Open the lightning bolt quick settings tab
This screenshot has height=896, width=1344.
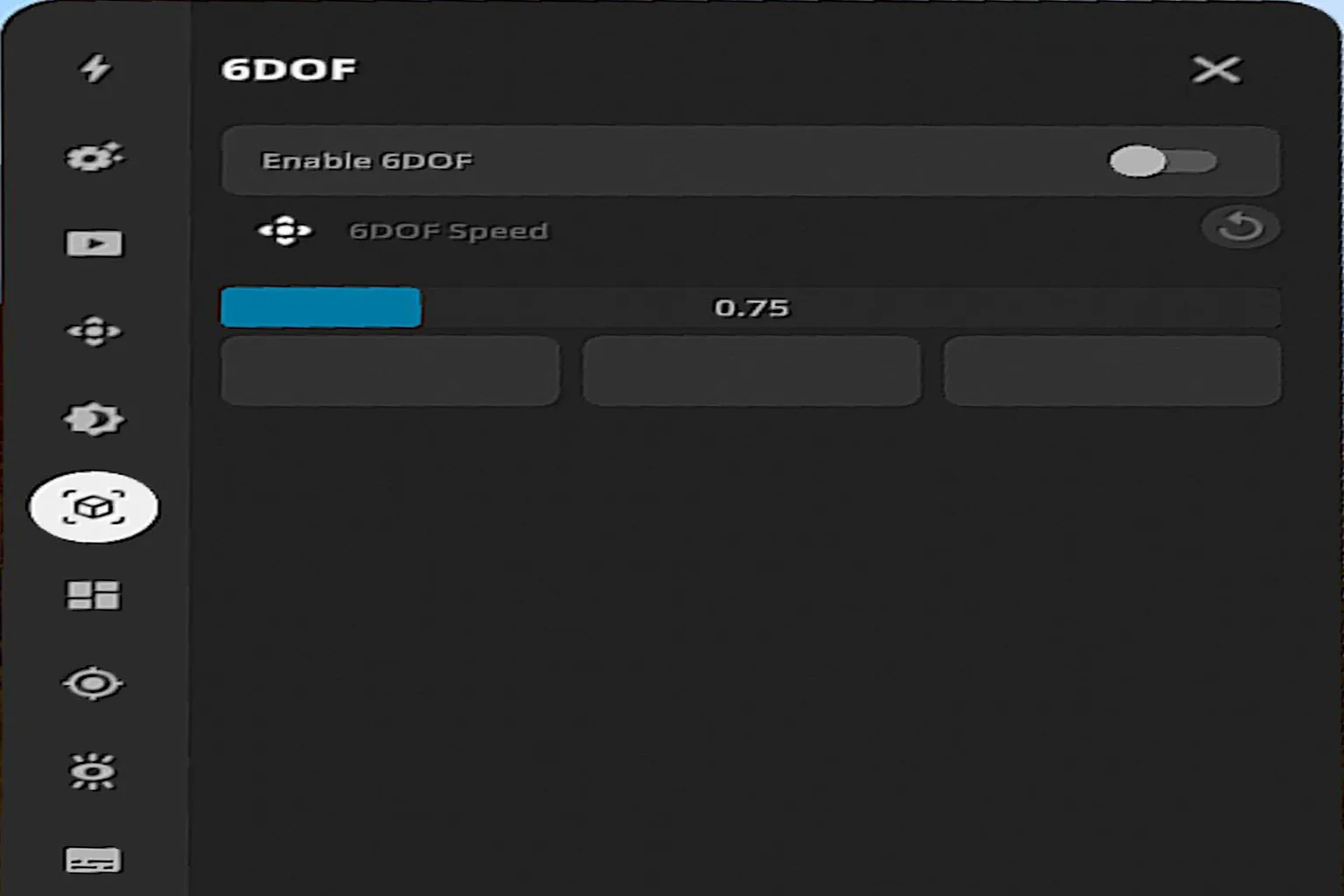coord(94,68)
